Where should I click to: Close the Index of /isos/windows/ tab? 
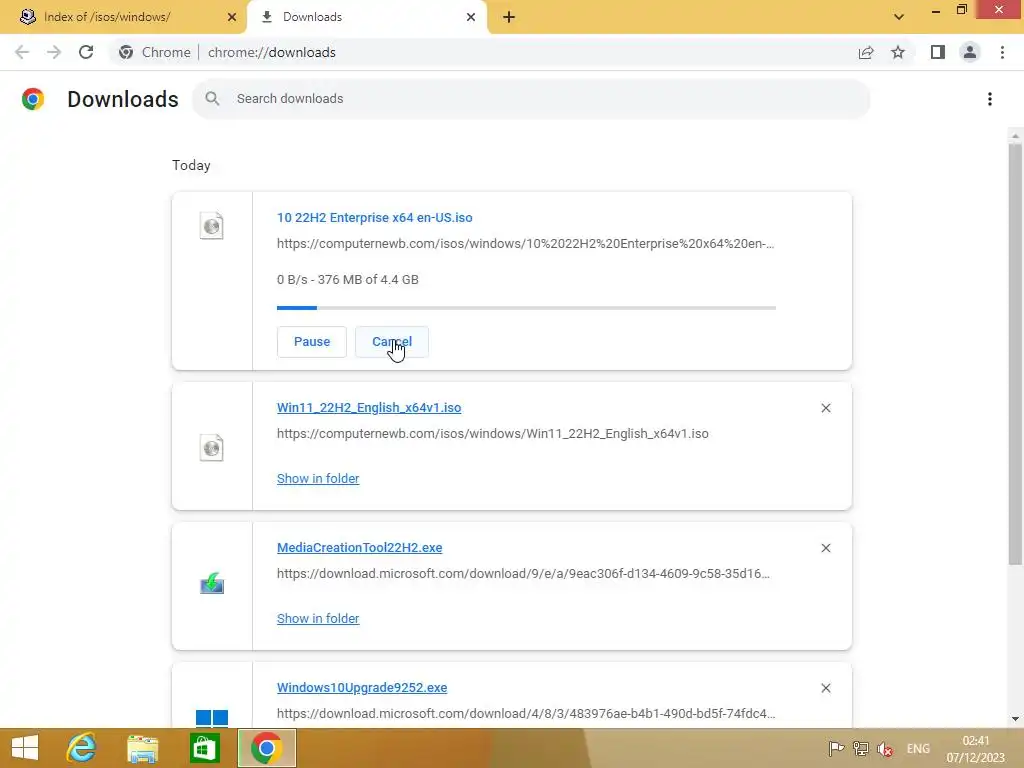pos(232,17)
